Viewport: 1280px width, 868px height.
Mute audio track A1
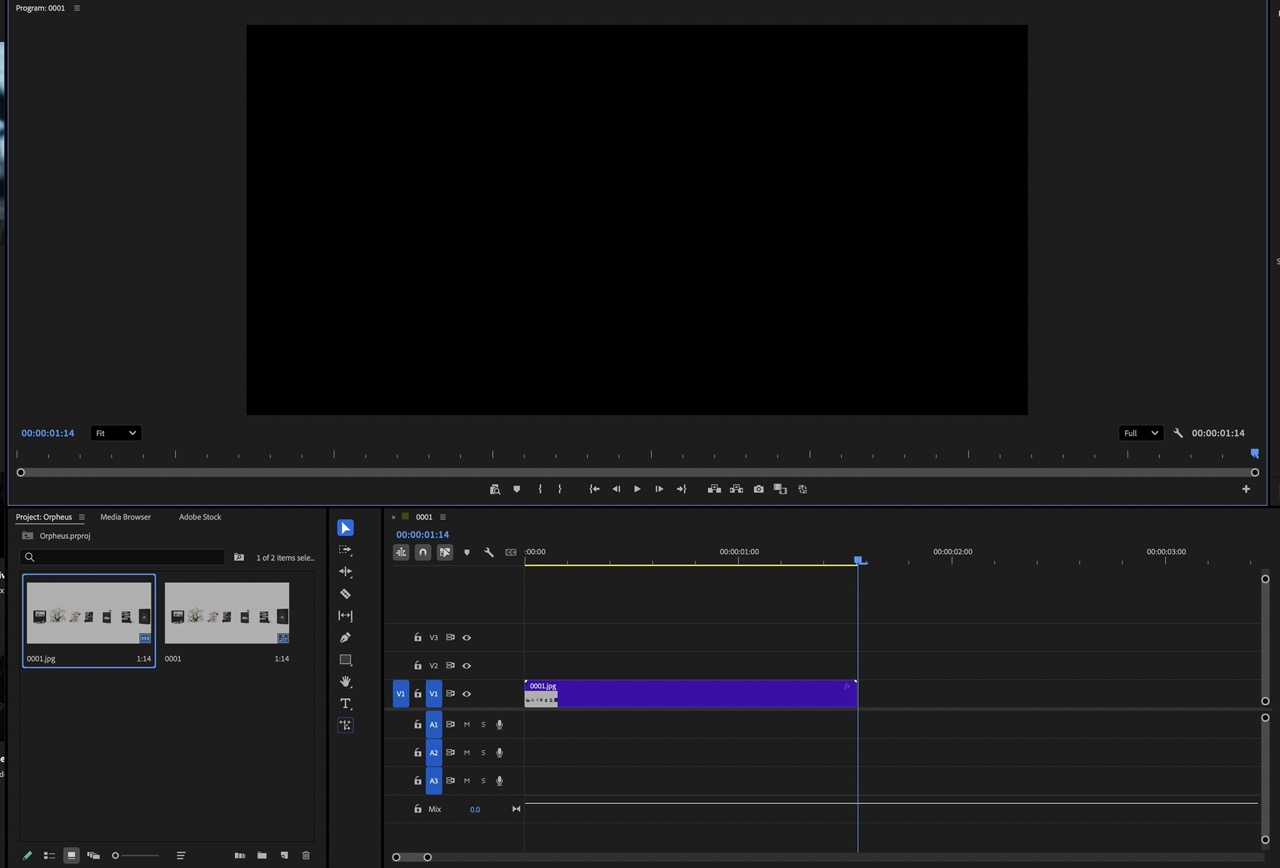tap(466, 725)
